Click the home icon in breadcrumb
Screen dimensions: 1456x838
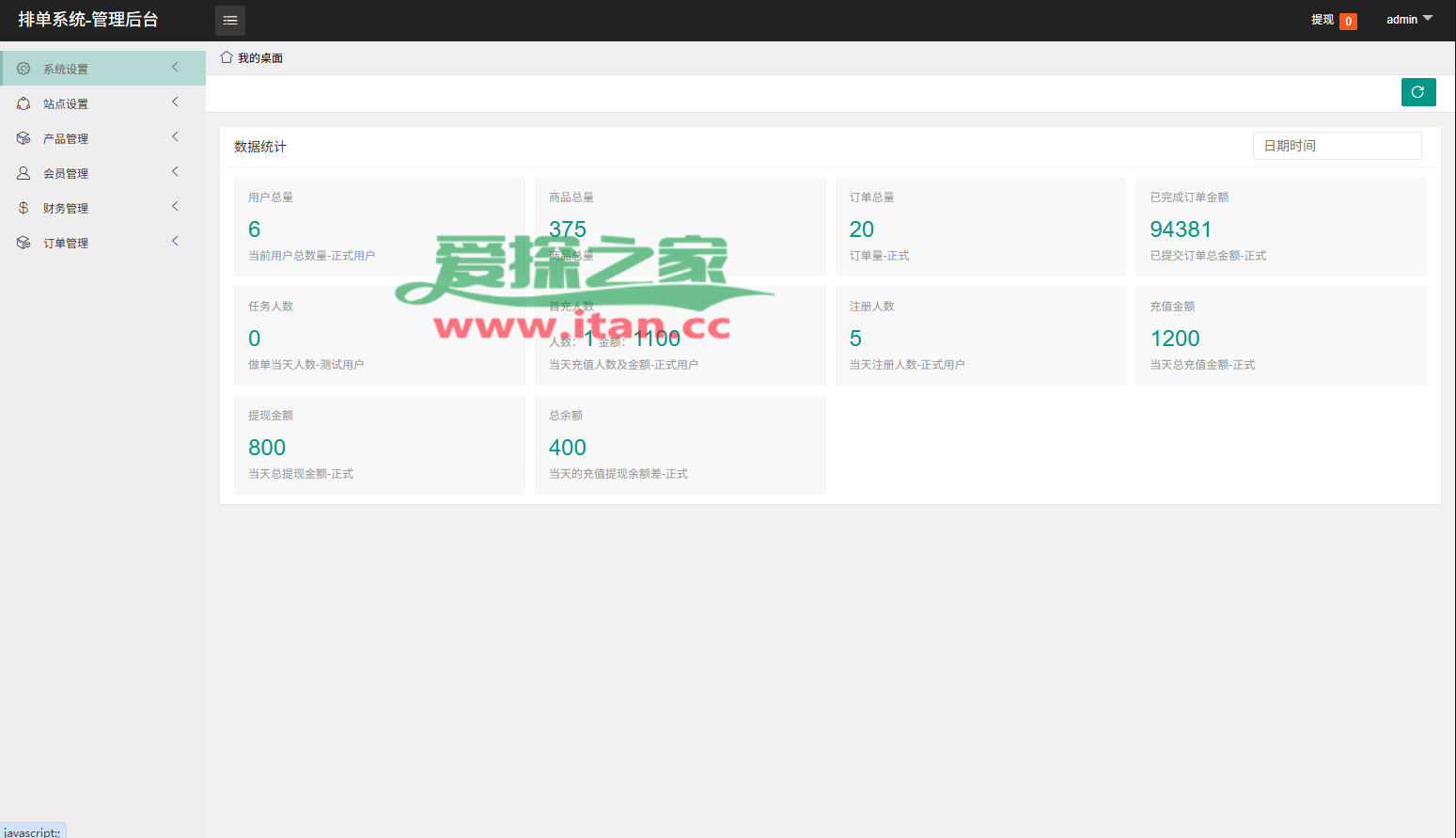click(227, 57)
